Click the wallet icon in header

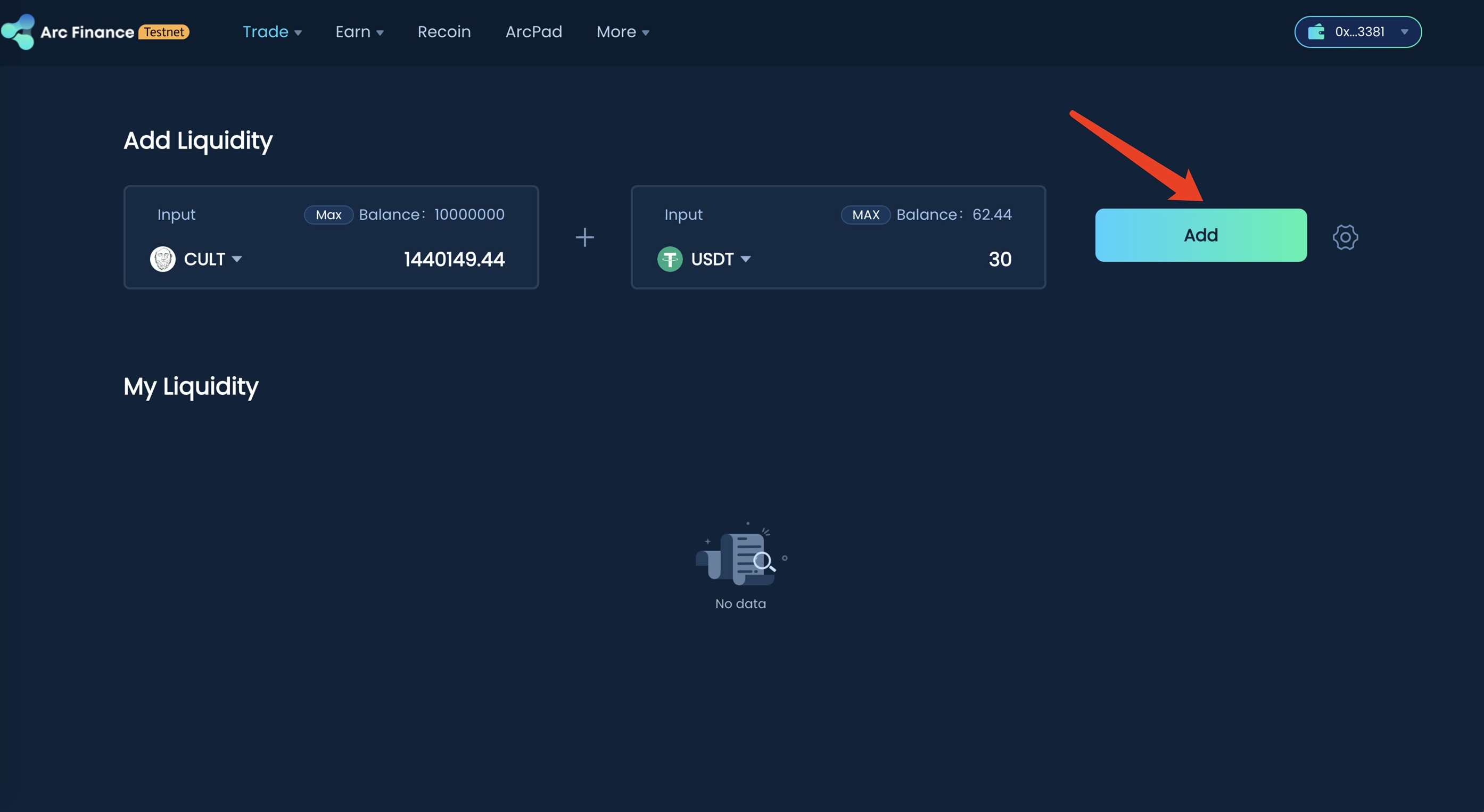pyautogui.click(x=1316, y=32)
